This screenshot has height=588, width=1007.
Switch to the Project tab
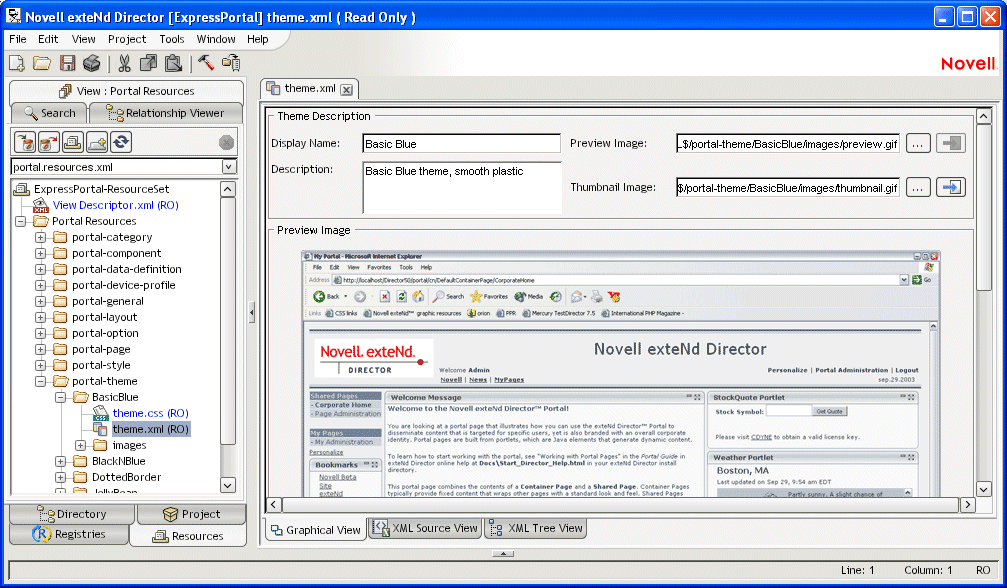point(191,514)
